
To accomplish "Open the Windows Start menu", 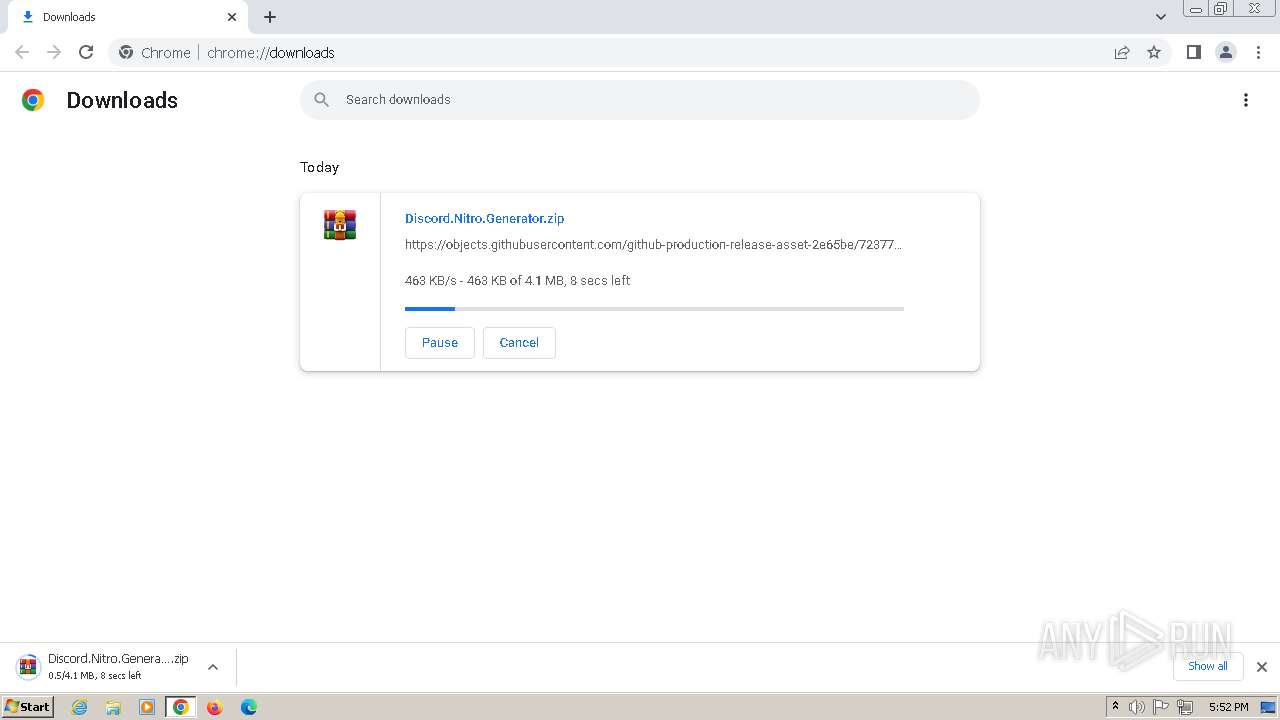I will click(27, 706).
